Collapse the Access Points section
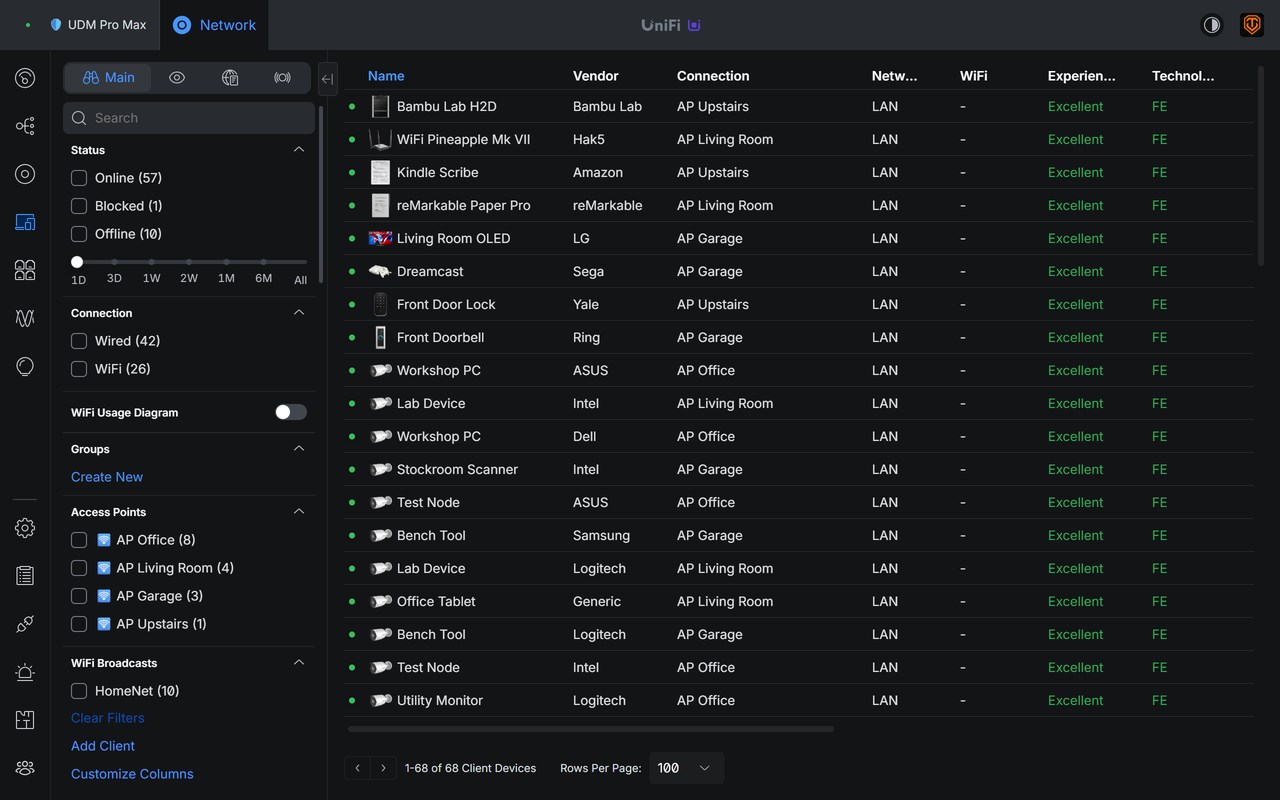Viewport: 1280px width, 800px height. point(298,512)
